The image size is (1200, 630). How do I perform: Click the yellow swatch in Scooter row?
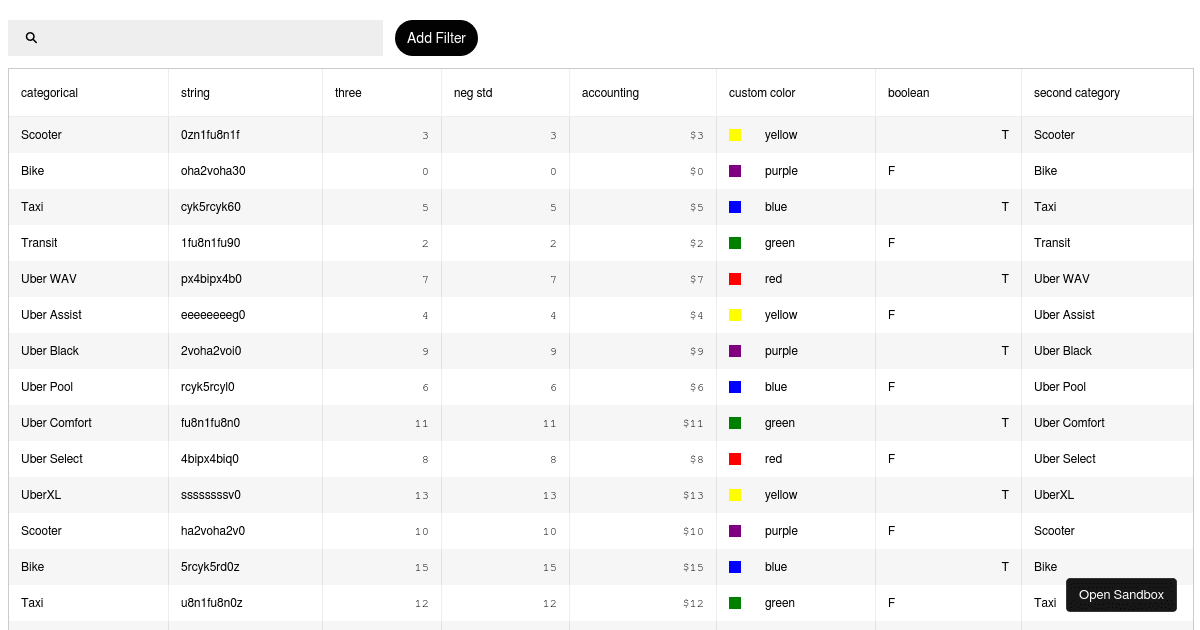[x=735, y=135]
